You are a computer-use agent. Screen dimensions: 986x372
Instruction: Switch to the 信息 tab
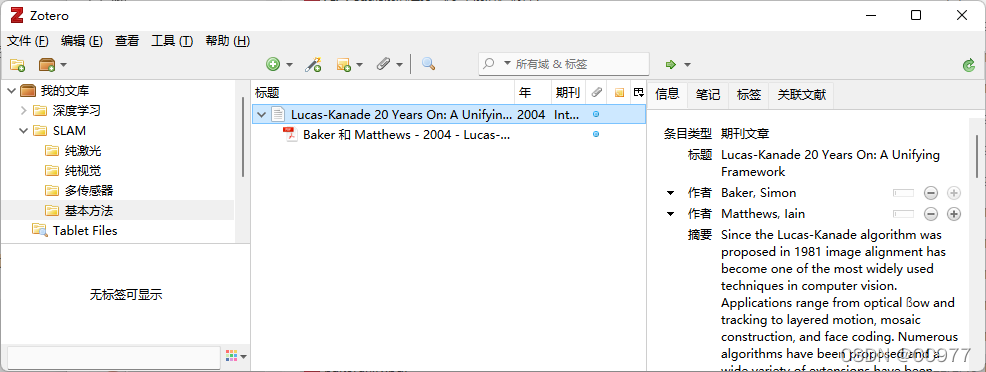667,94
